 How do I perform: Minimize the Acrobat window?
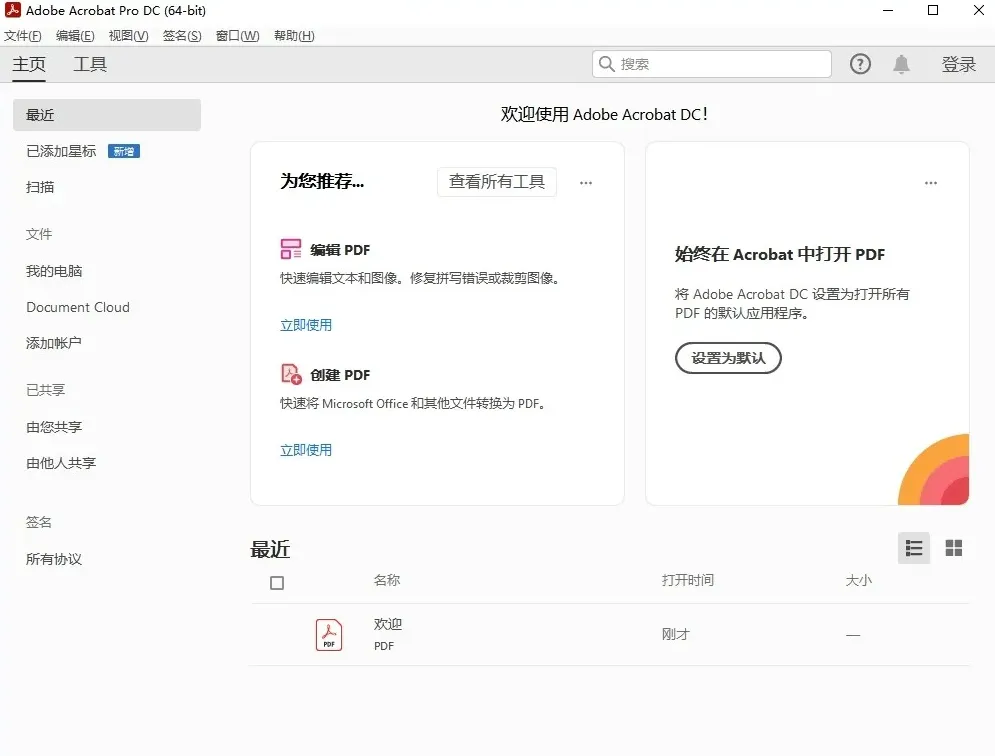point(888,10)
